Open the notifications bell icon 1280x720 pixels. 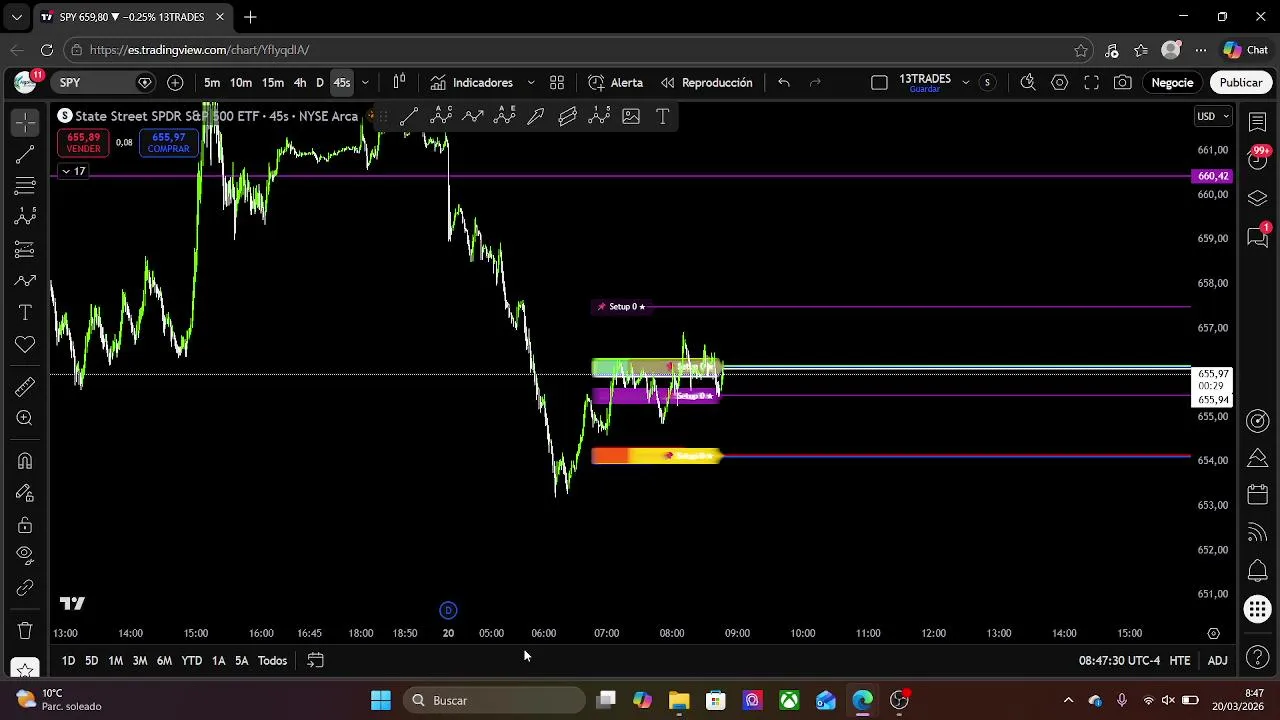pos(1258,571)
